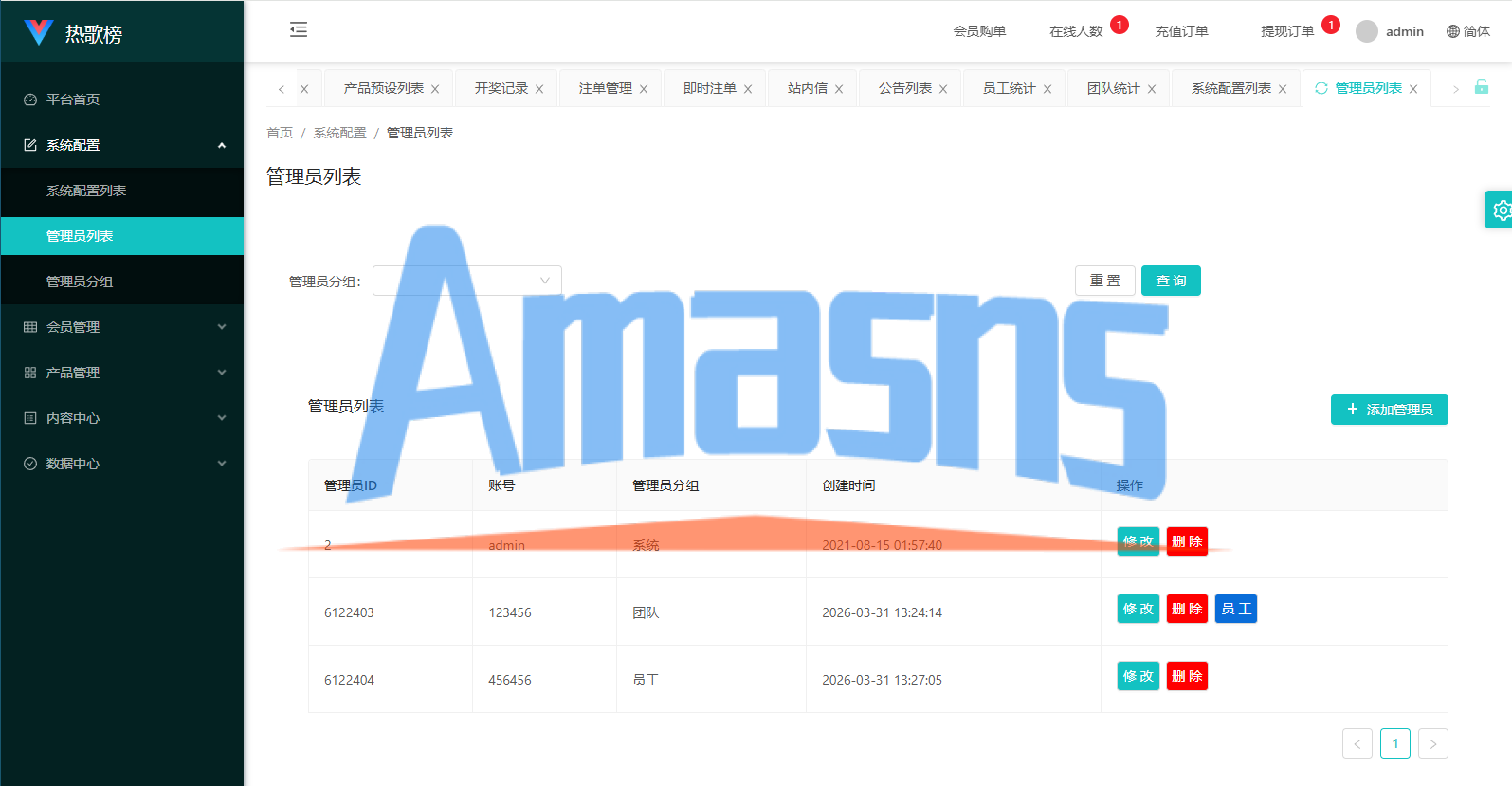Click the lock icon beside the tabs
Screen dimensions: 1512x786
tap(1482, 87)
